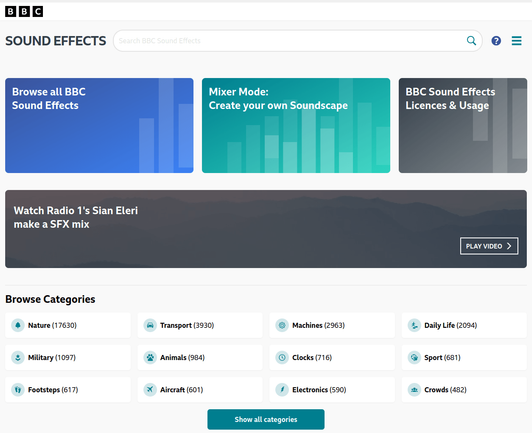
Task: Open the Electronics (590) category
Action: pyautogui.click(x=332, y=390)
